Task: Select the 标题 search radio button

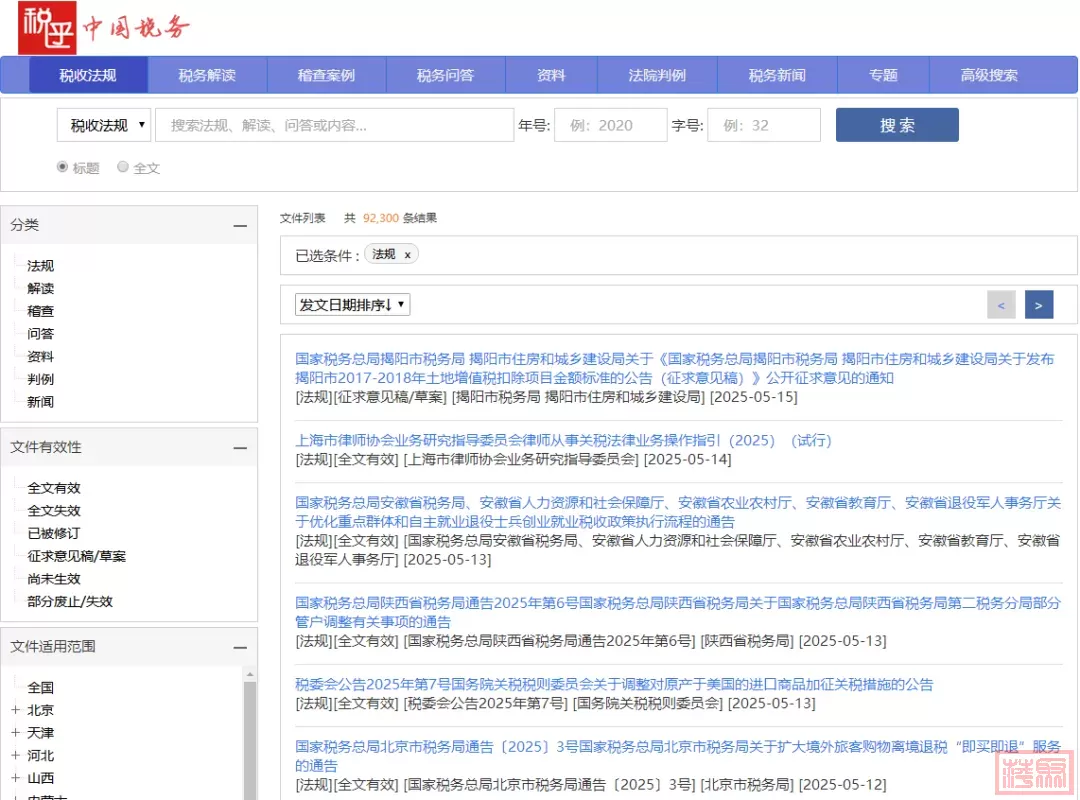Action: coord(63,167)
